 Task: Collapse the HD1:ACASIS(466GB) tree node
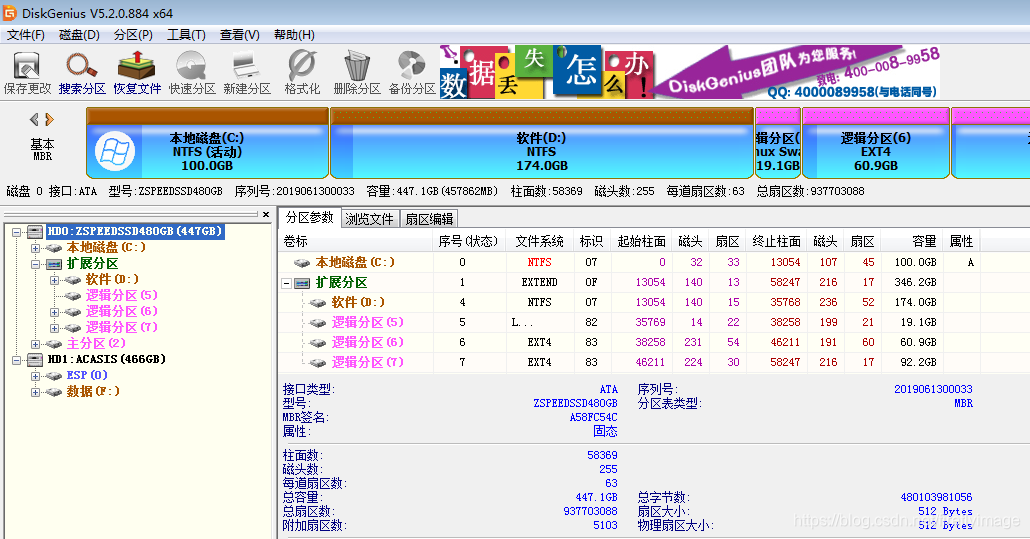[x=16, y=360]
